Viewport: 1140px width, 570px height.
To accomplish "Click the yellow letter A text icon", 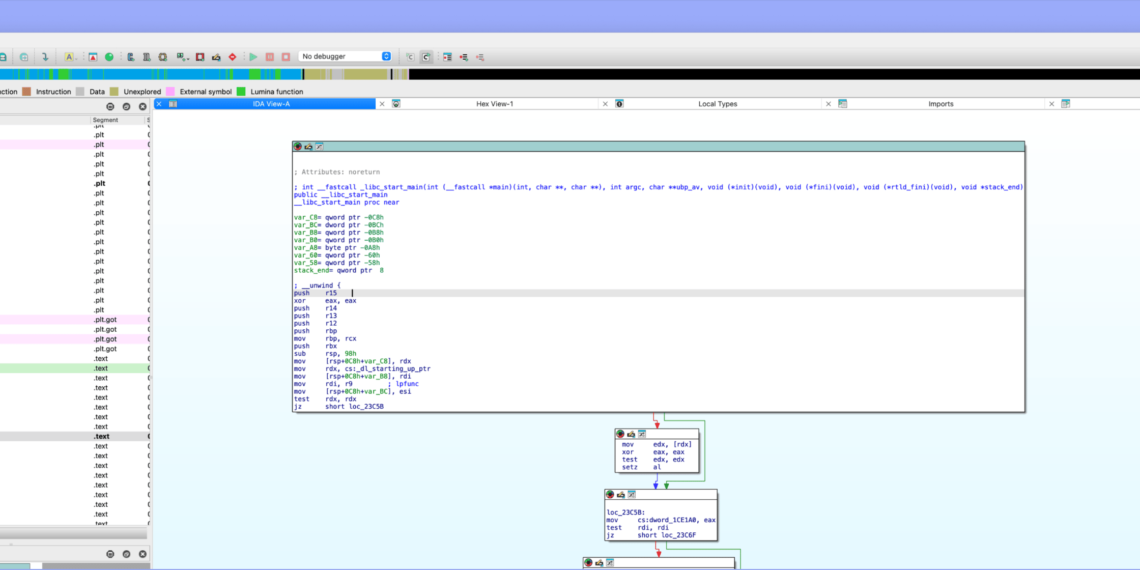I will pyautogui.click(x=69, y=57).
